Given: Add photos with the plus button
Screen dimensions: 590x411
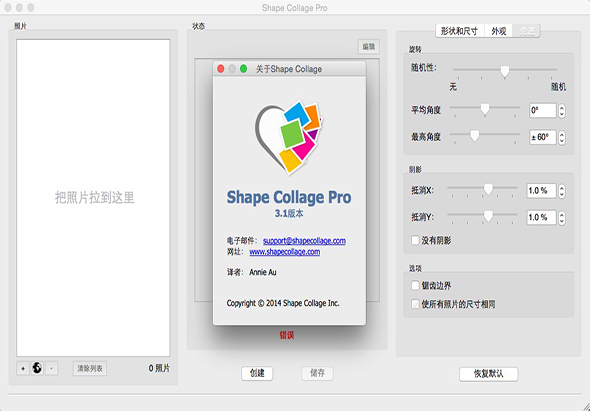Looking at the screenshot, I should (23, 368).
